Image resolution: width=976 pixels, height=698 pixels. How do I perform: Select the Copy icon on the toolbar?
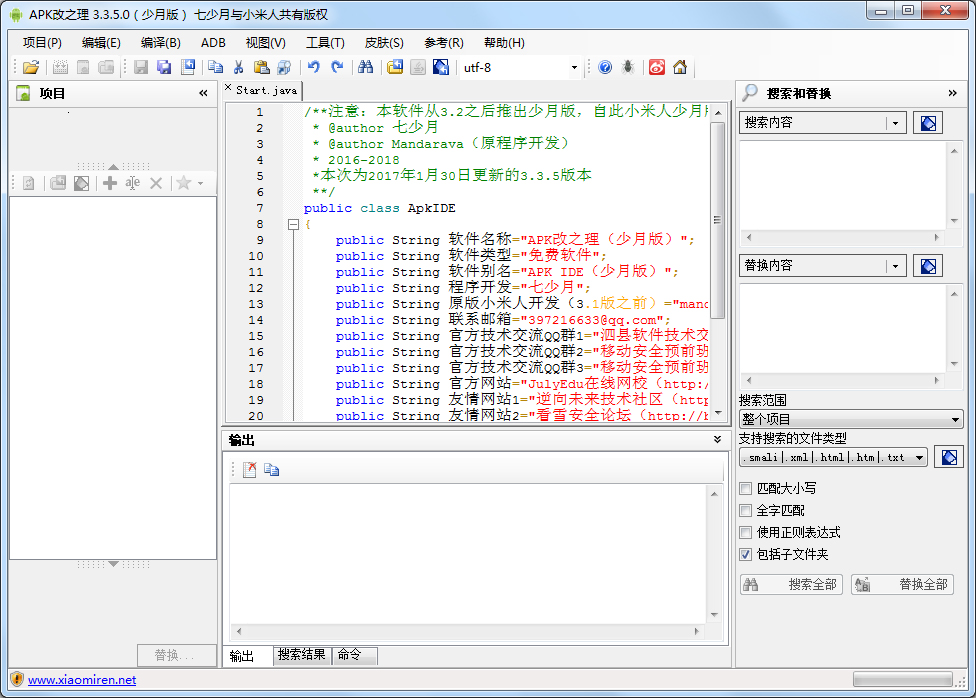[x=216, y=67]
